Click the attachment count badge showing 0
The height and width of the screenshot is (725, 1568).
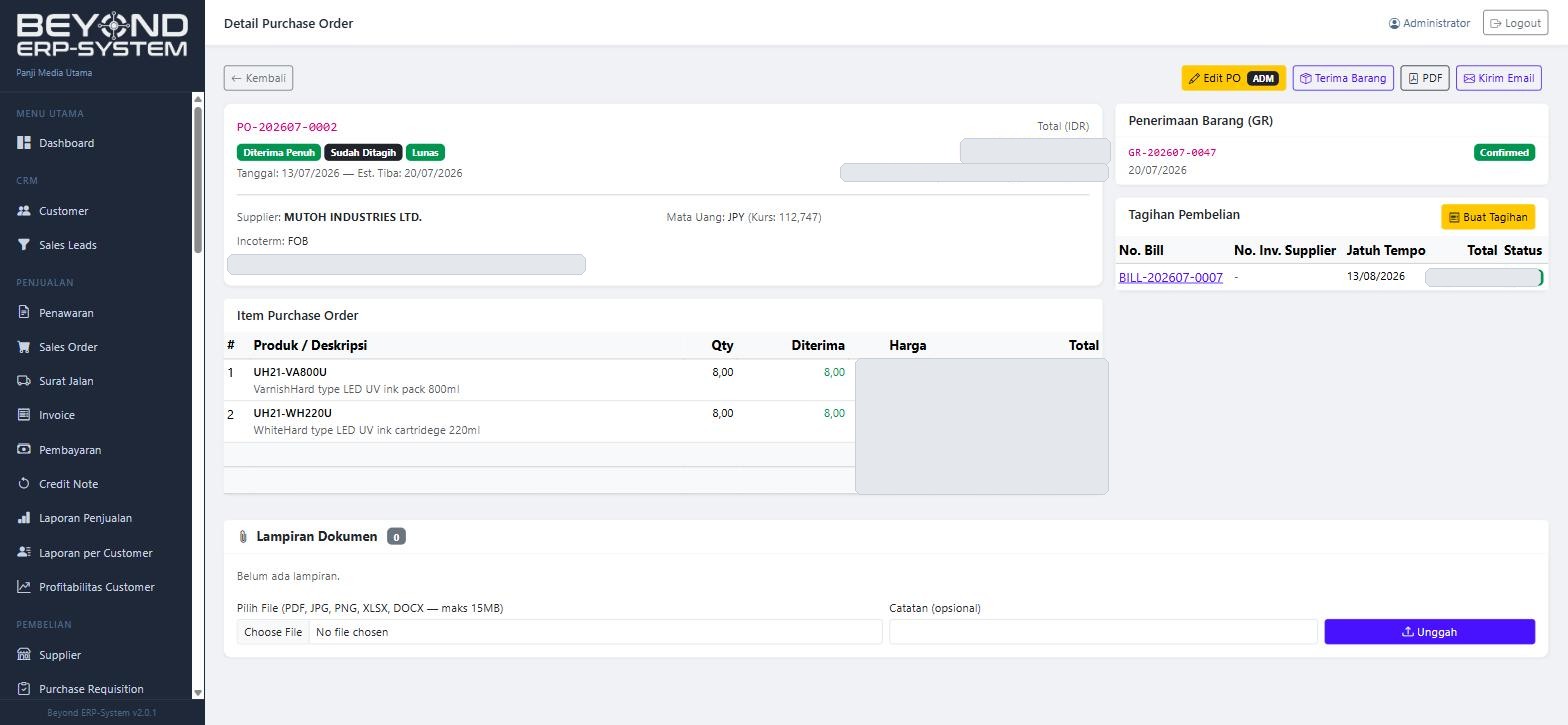tap(396, 537)
